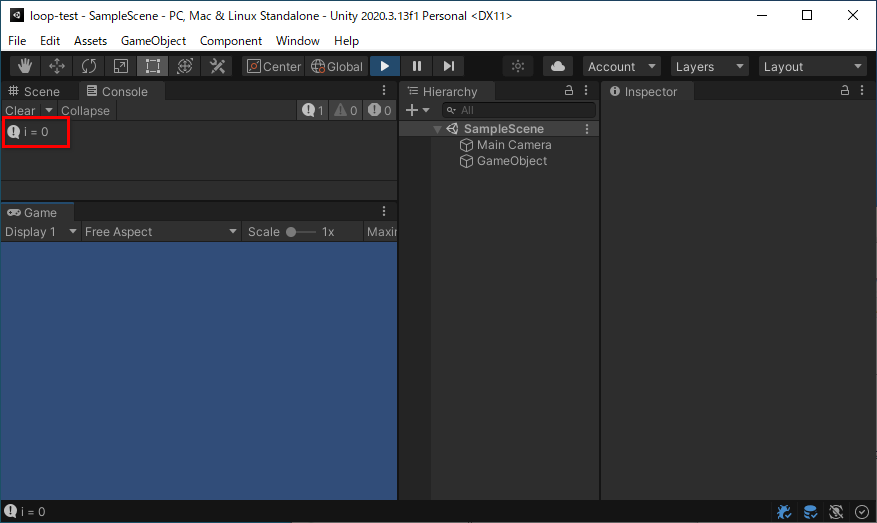
Task: Select the Transform tool
Action: [185, 66]
